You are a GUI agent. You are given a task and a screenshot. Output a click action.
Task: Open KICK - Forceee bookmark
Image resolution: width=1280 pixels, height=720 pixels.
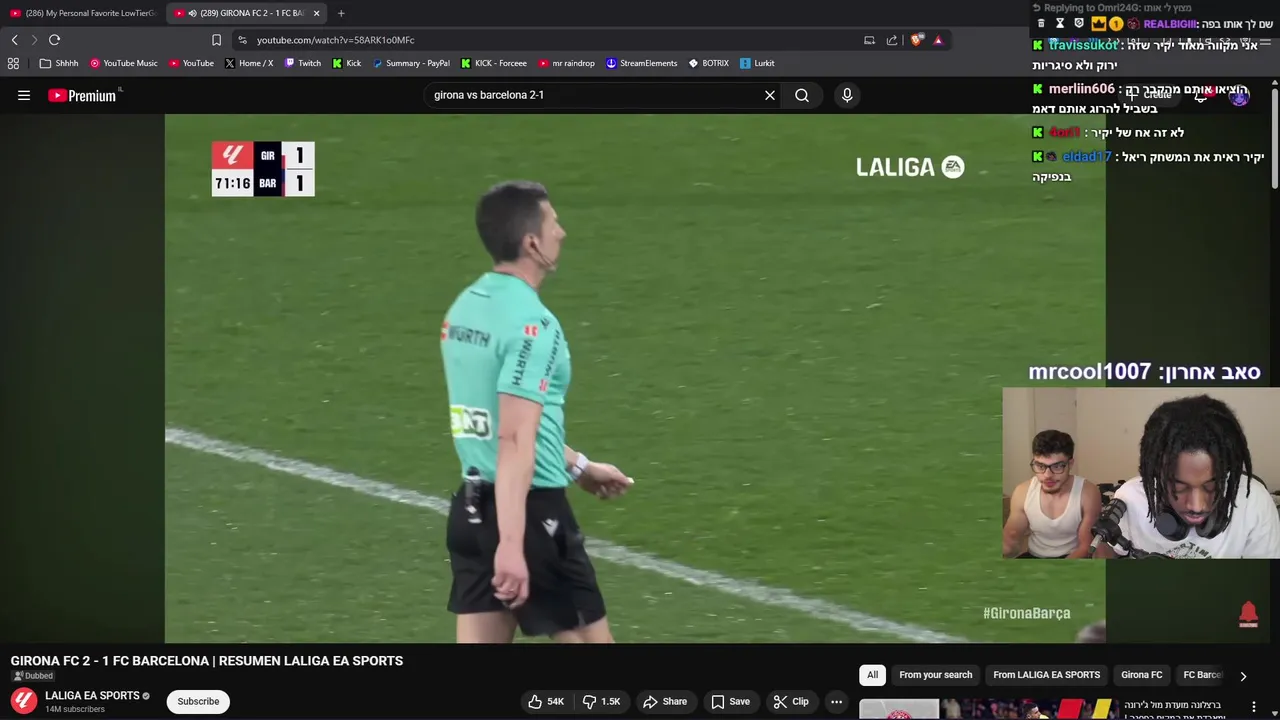[494, 63]
